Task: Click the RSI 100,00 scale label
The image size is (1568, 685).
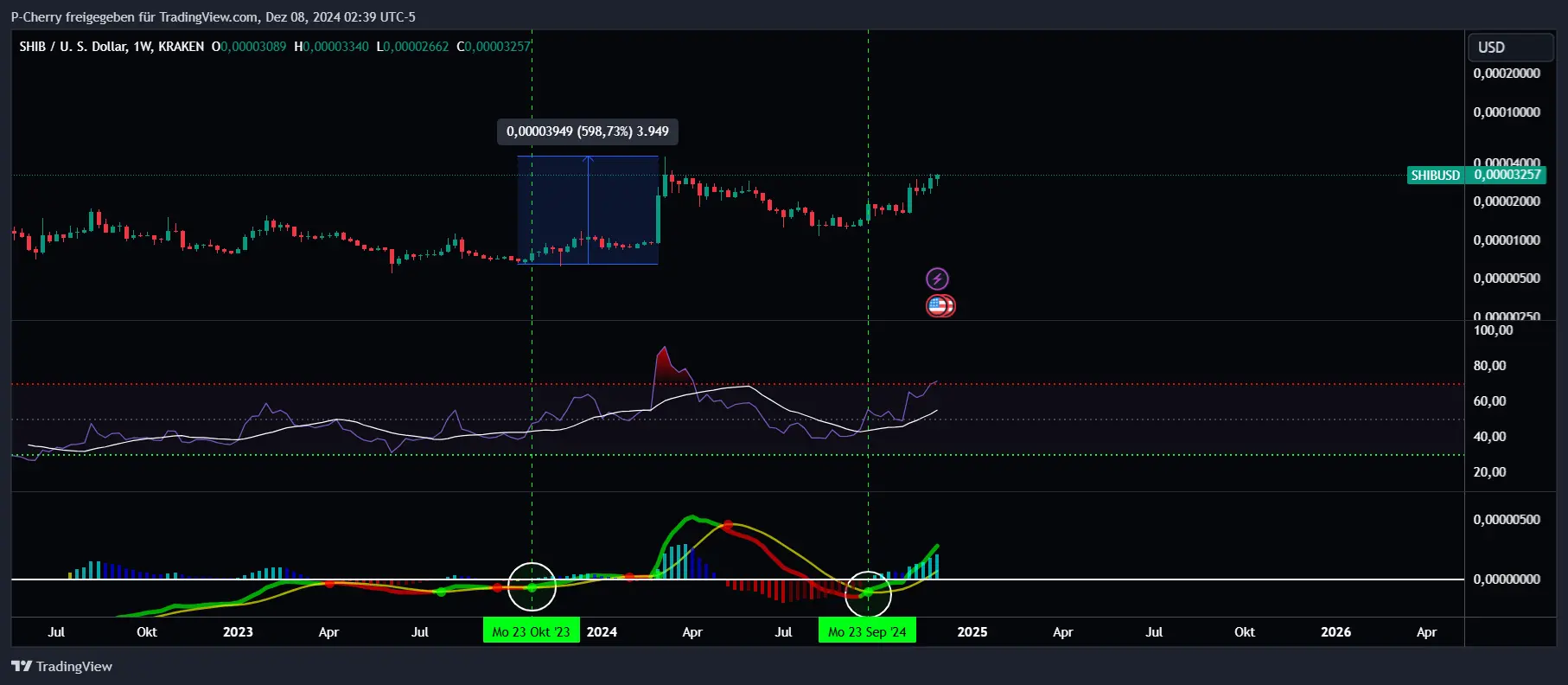Action: 1494,330
